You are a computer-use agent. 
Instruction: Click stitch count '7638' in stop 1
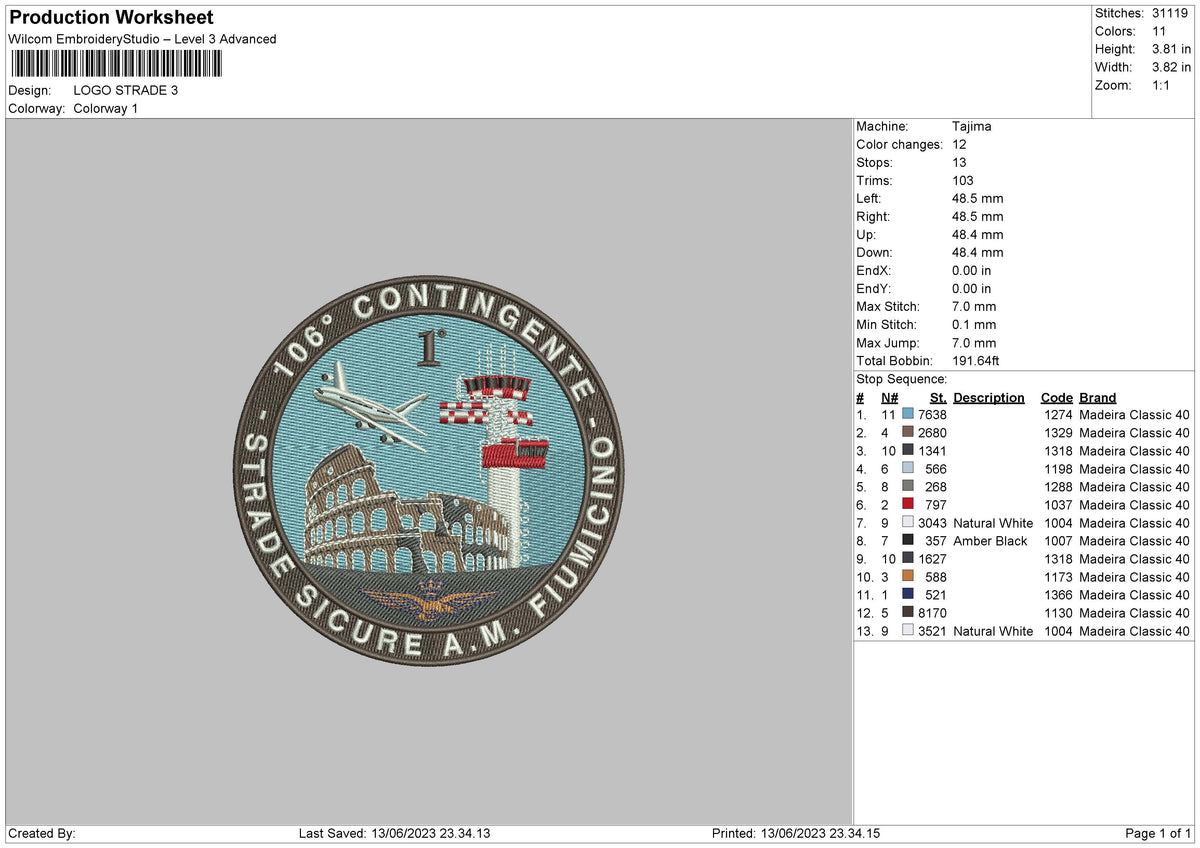tap(932, 414)
